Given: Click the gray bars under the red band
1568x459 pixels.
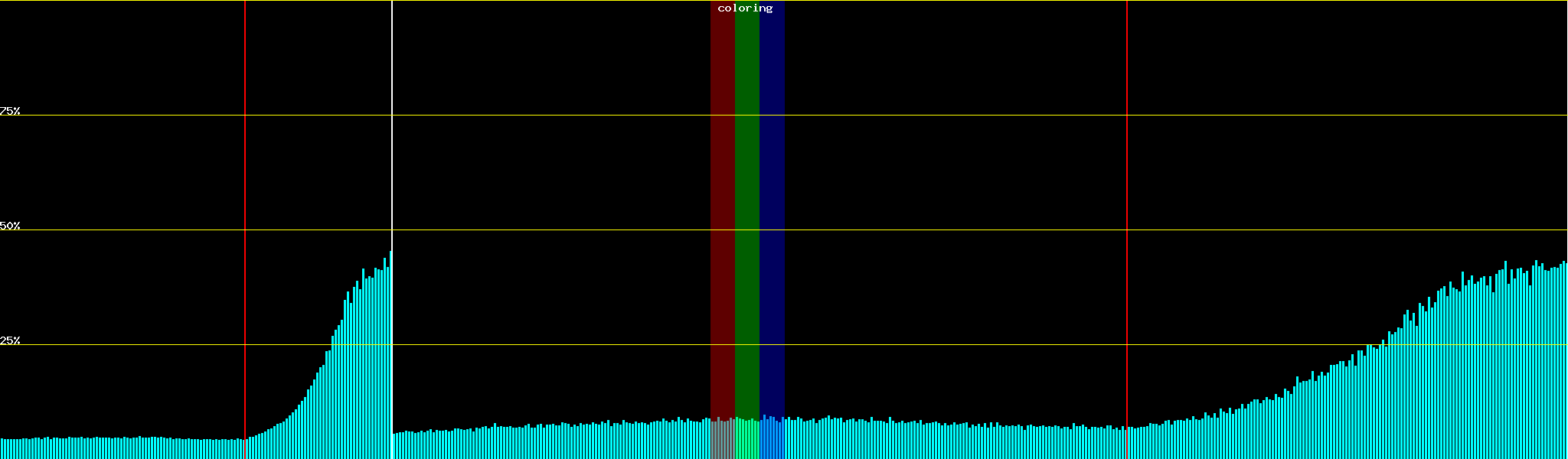Looking at the screenshot, I should pyautogui.click(x=722, y=440).
